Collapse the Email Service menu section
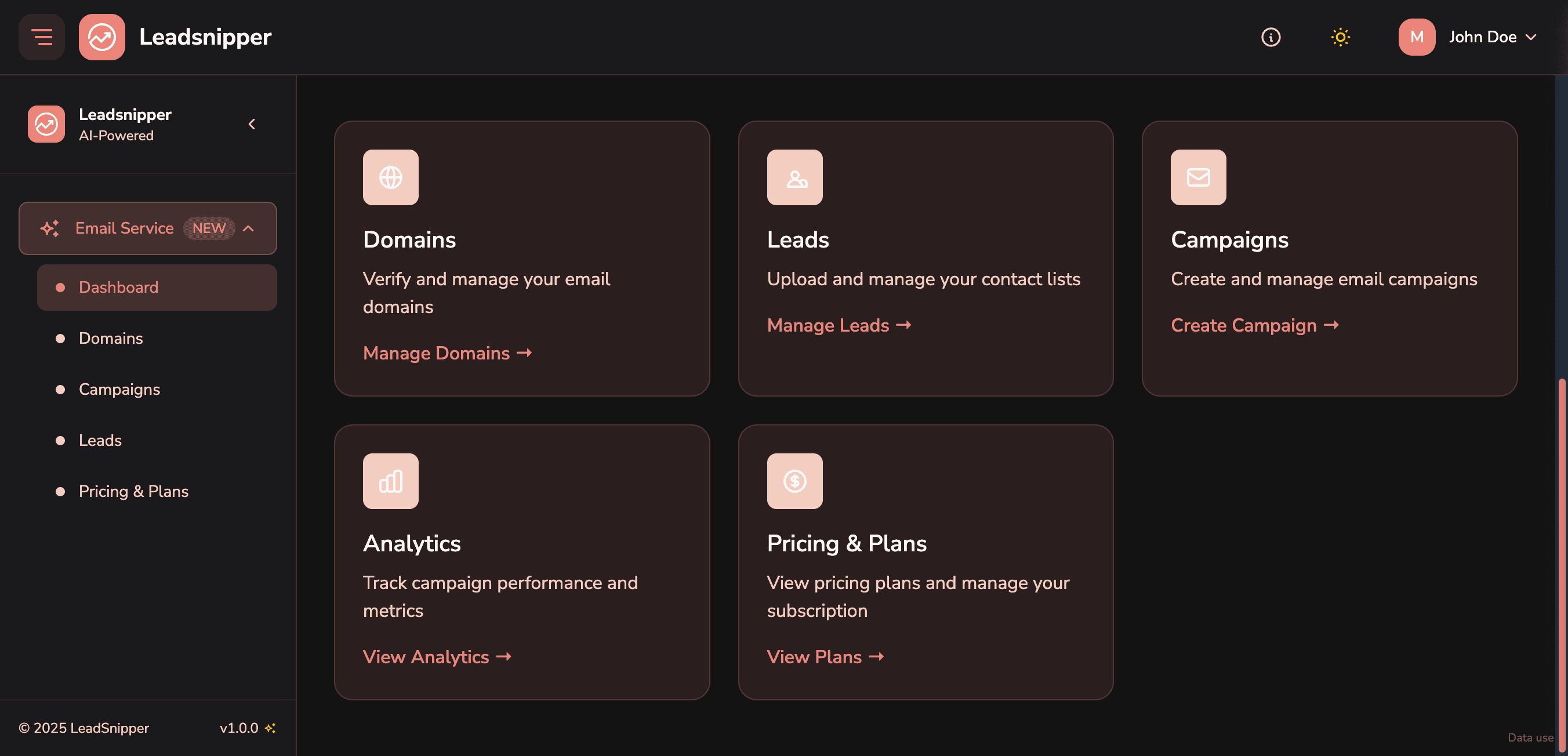The image size is (1568, 756). click(248, 228)
